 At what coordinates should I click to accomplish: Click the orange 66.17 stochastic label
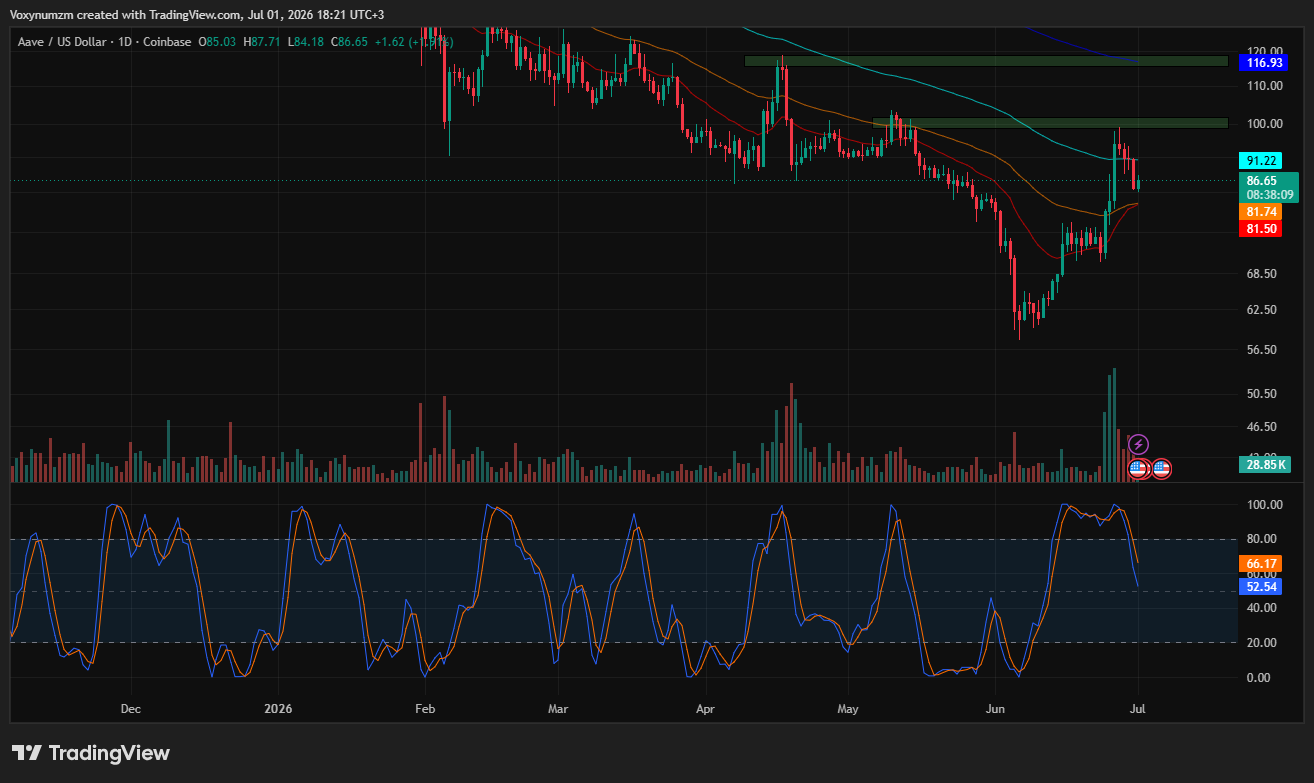(1259, 564)
